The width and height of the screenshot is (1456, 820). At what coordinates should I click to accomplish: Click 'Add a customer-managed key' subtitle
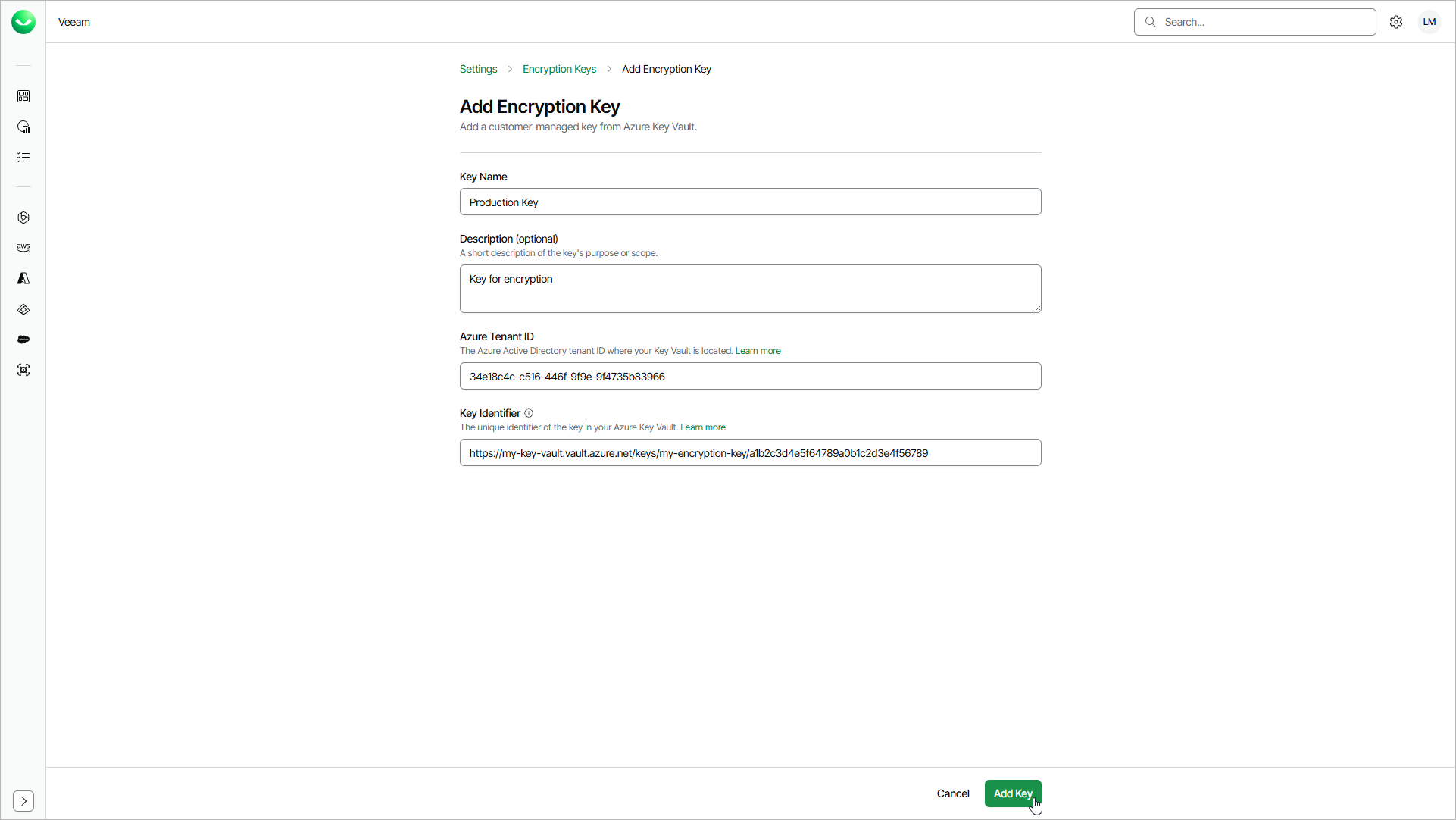[578, 127]
